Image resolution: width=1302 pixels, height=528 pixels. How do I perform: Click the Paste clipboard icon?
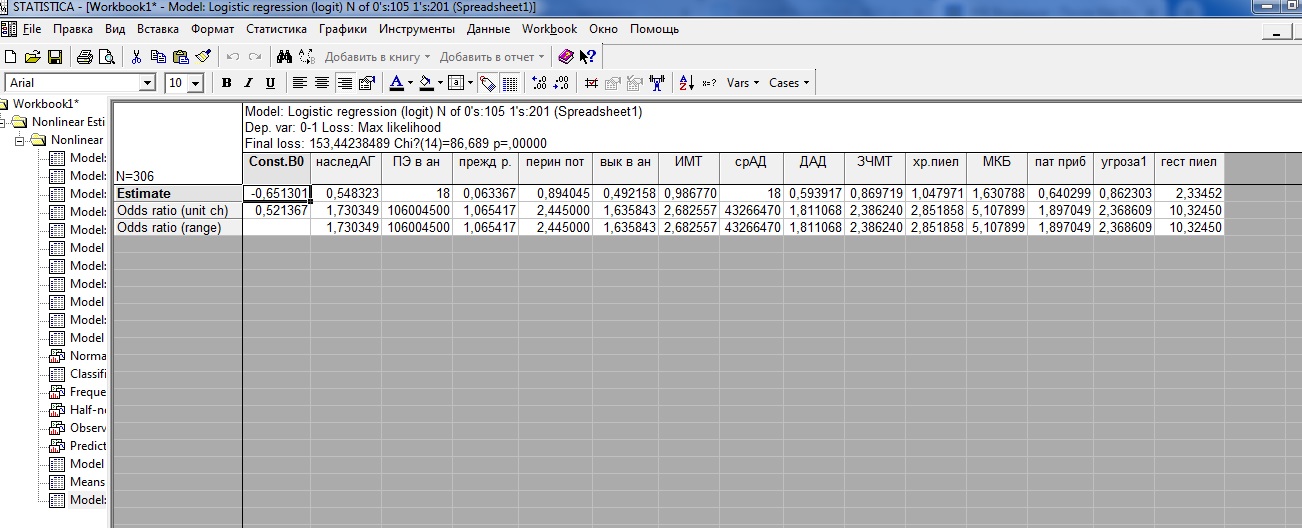click(x=180, y=57)
